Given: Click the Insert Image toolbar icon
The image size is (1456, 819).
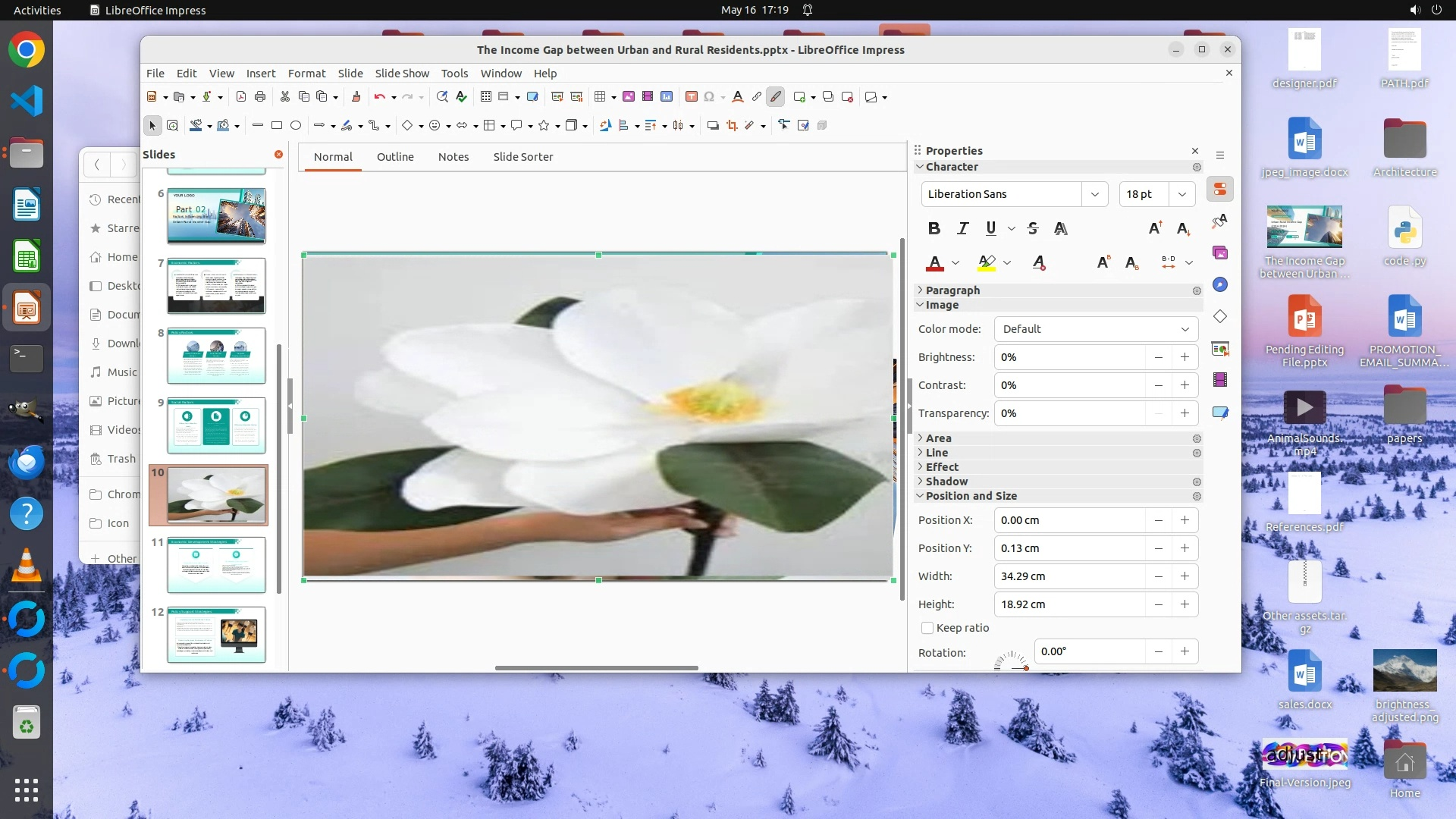Looking at the screenshot, I should point(629,97).
